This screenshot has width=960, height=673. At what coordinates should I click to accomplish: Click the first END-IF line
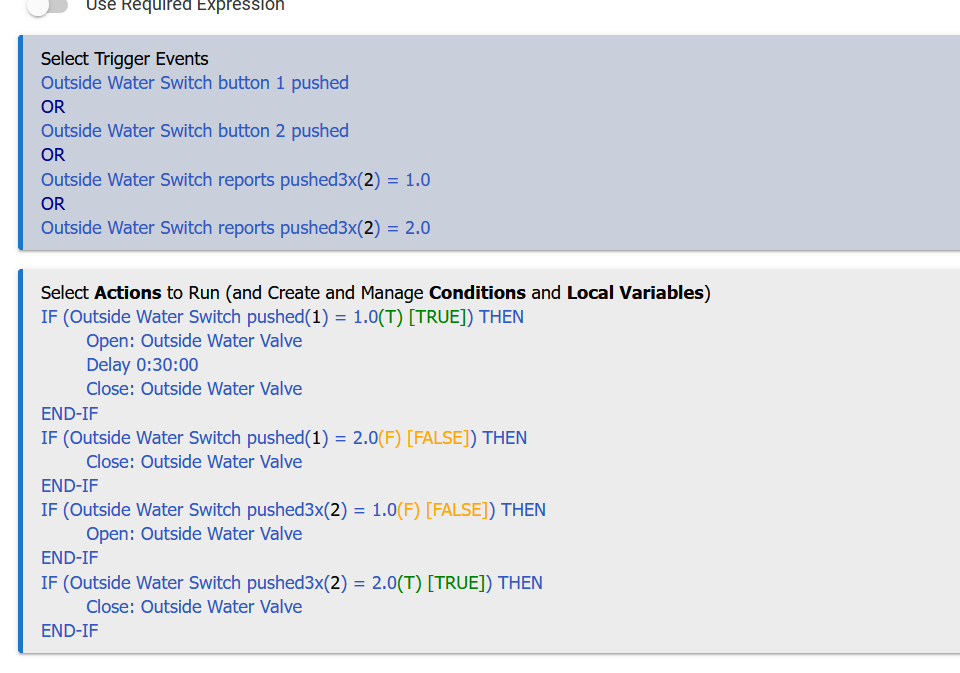(x=69, y=413)
